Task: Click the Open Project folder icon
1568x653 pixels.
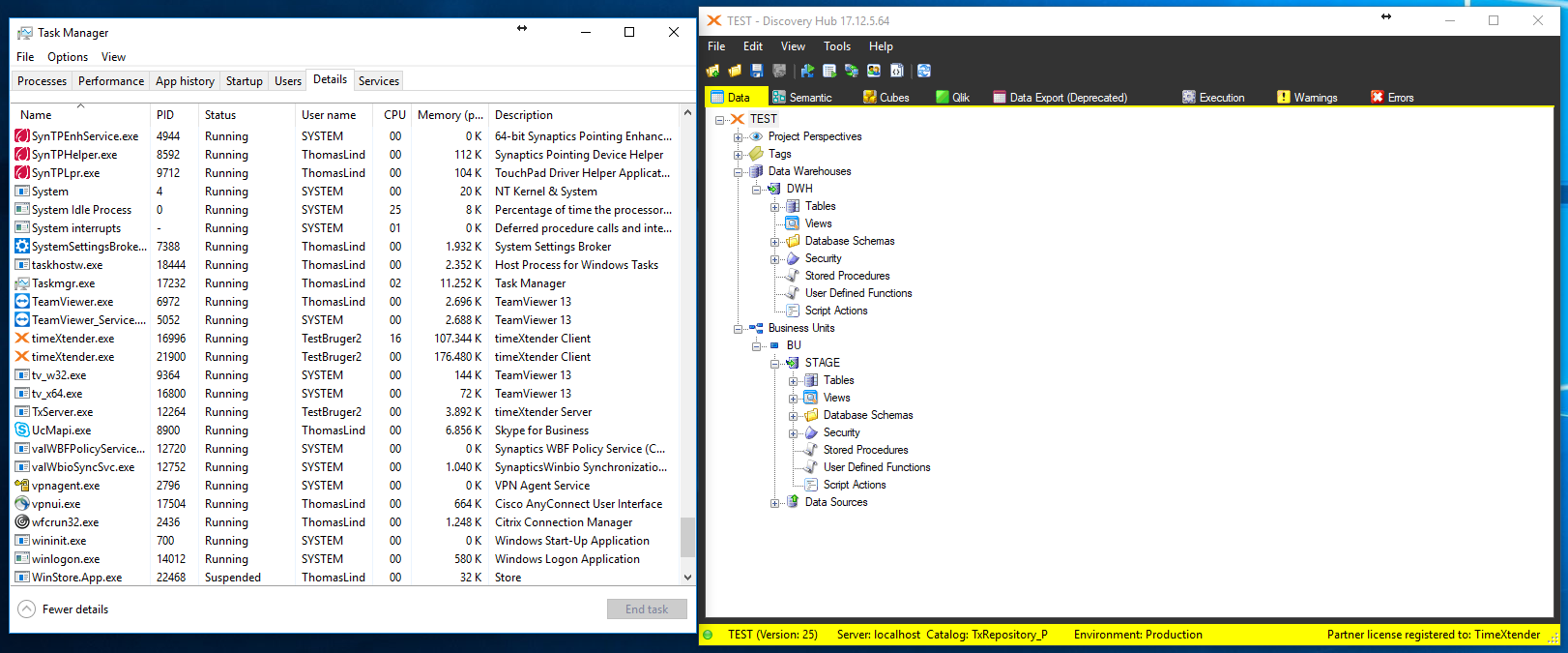Action: pos(735,71)
